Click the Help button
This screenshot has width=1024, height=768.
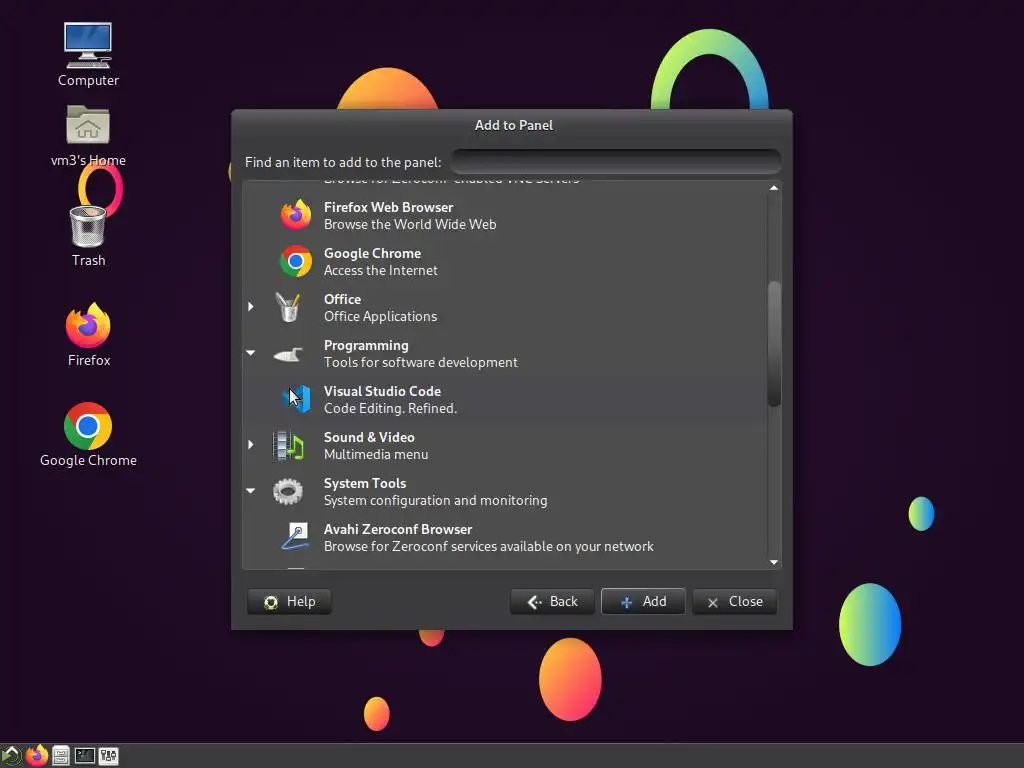pos(289,601)
